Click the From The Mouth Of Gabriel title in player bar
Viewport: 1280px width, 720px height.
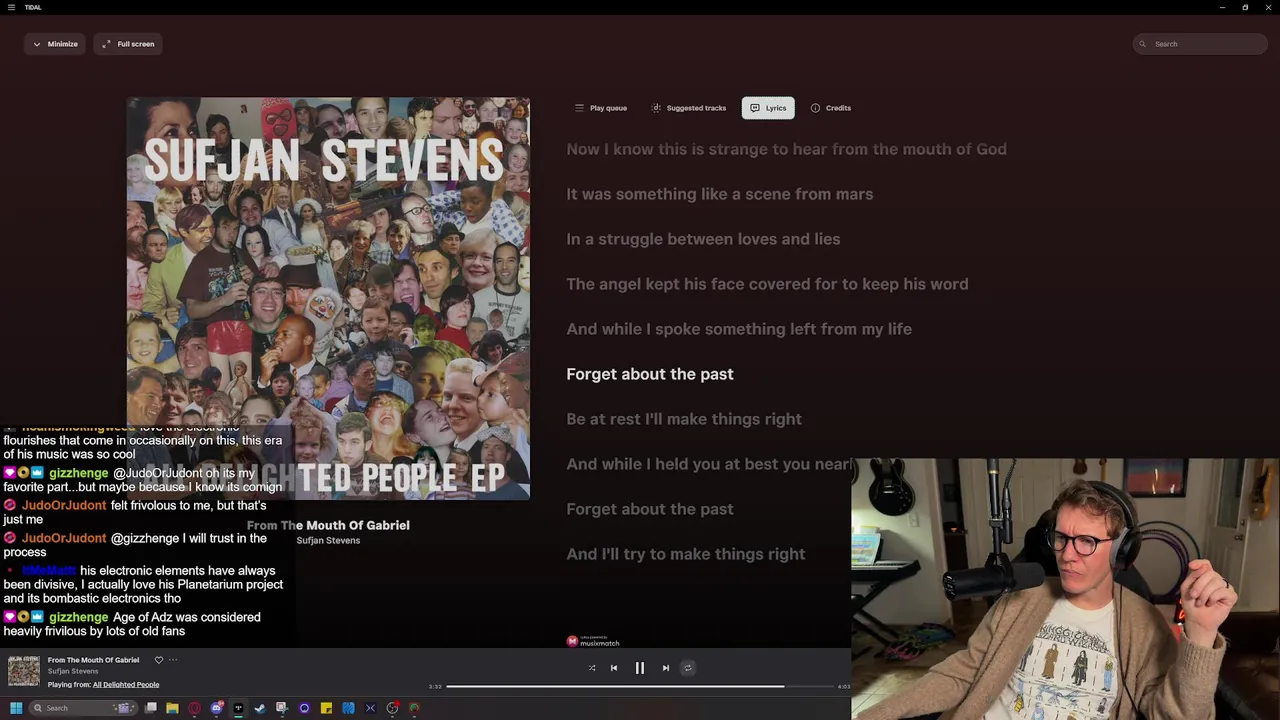pyautogui.click(x=93, y=660)
